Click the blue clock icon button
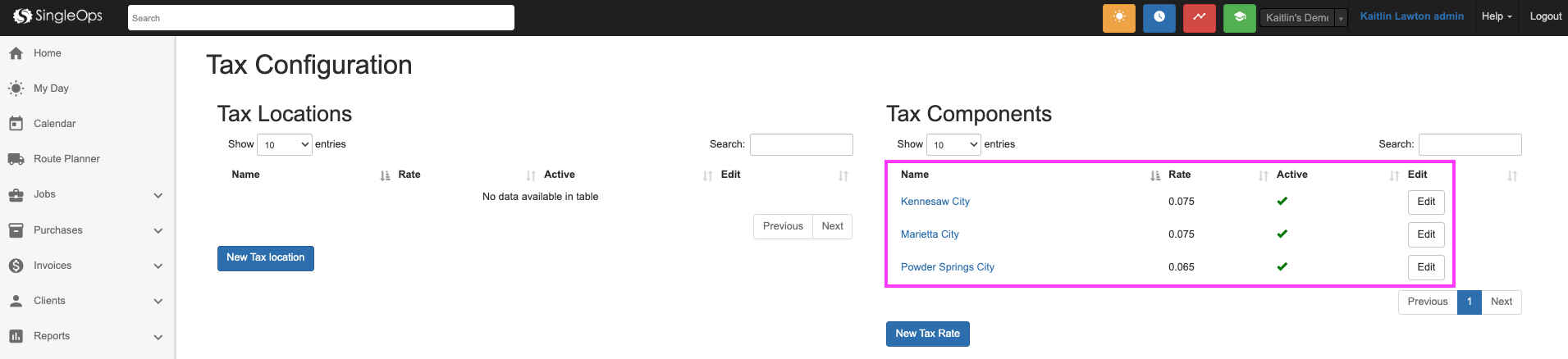Viewport: 1568px width, 359px height. pos(1159,17)
